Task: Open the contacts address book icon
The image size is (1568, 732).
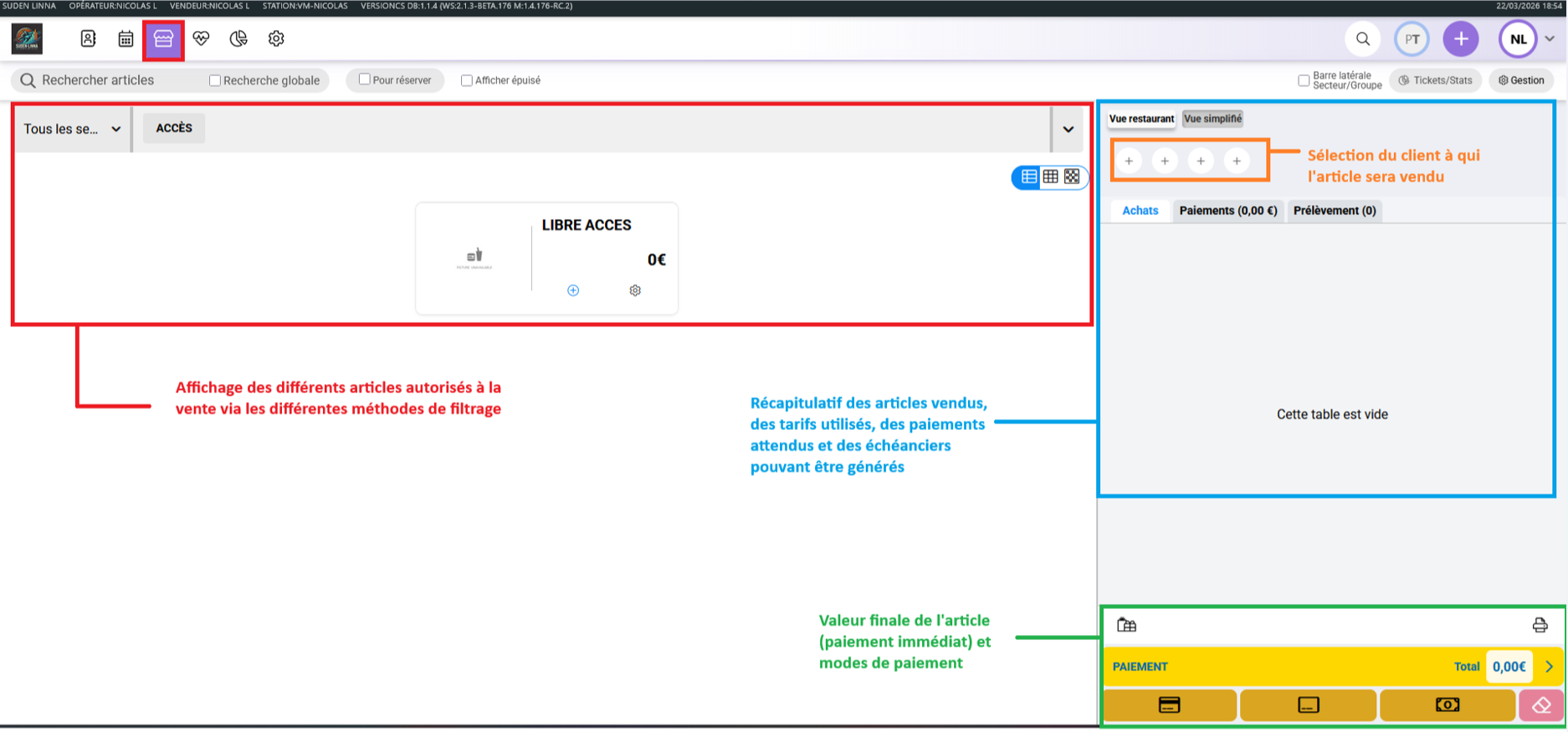Action: tap(88, 38)
